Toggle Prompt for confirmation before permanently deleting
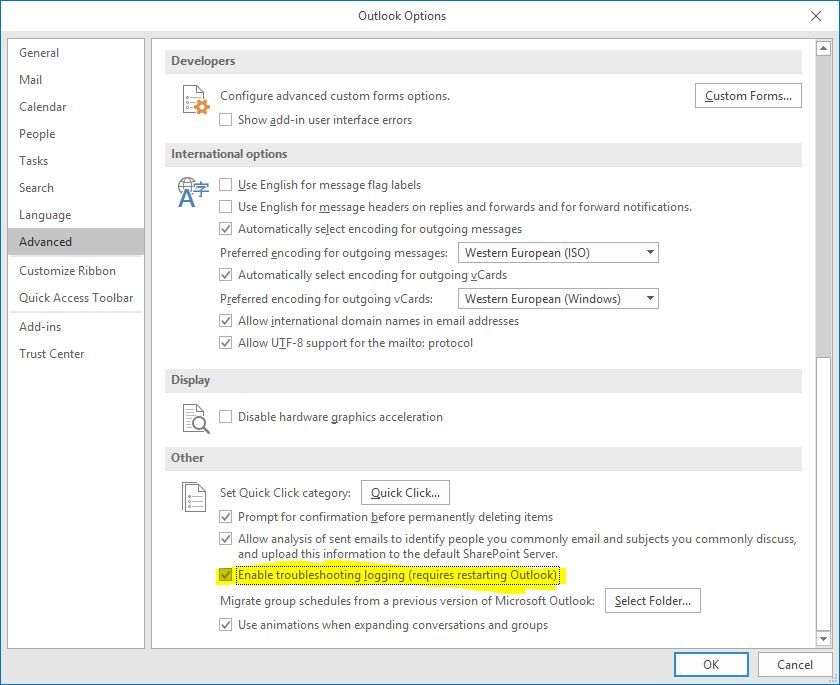The width and height of the screenshot is (840, 685). click(226, 517)
